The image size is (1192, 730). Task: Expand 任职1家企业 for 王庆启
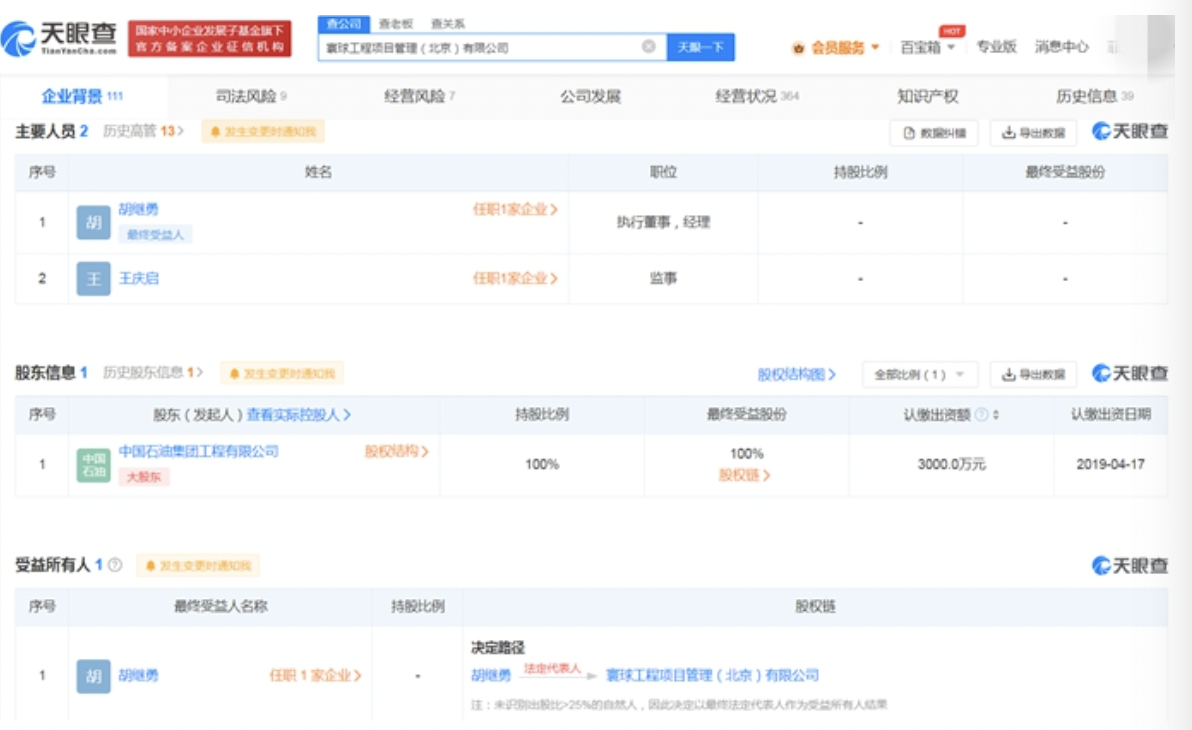(x=515, y=278)
